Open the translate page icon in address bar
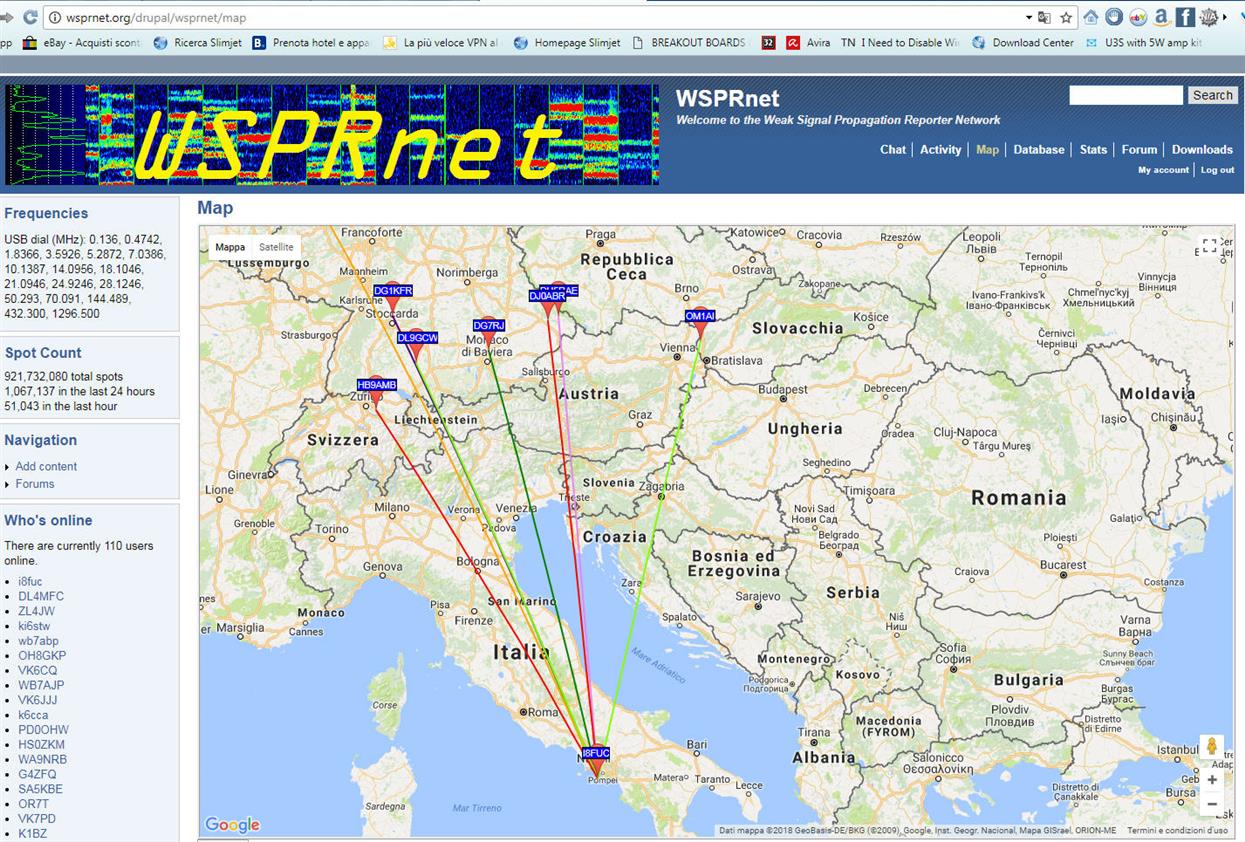The height and width of the screenshot is (842, 1245). (x=1045, y=17)
